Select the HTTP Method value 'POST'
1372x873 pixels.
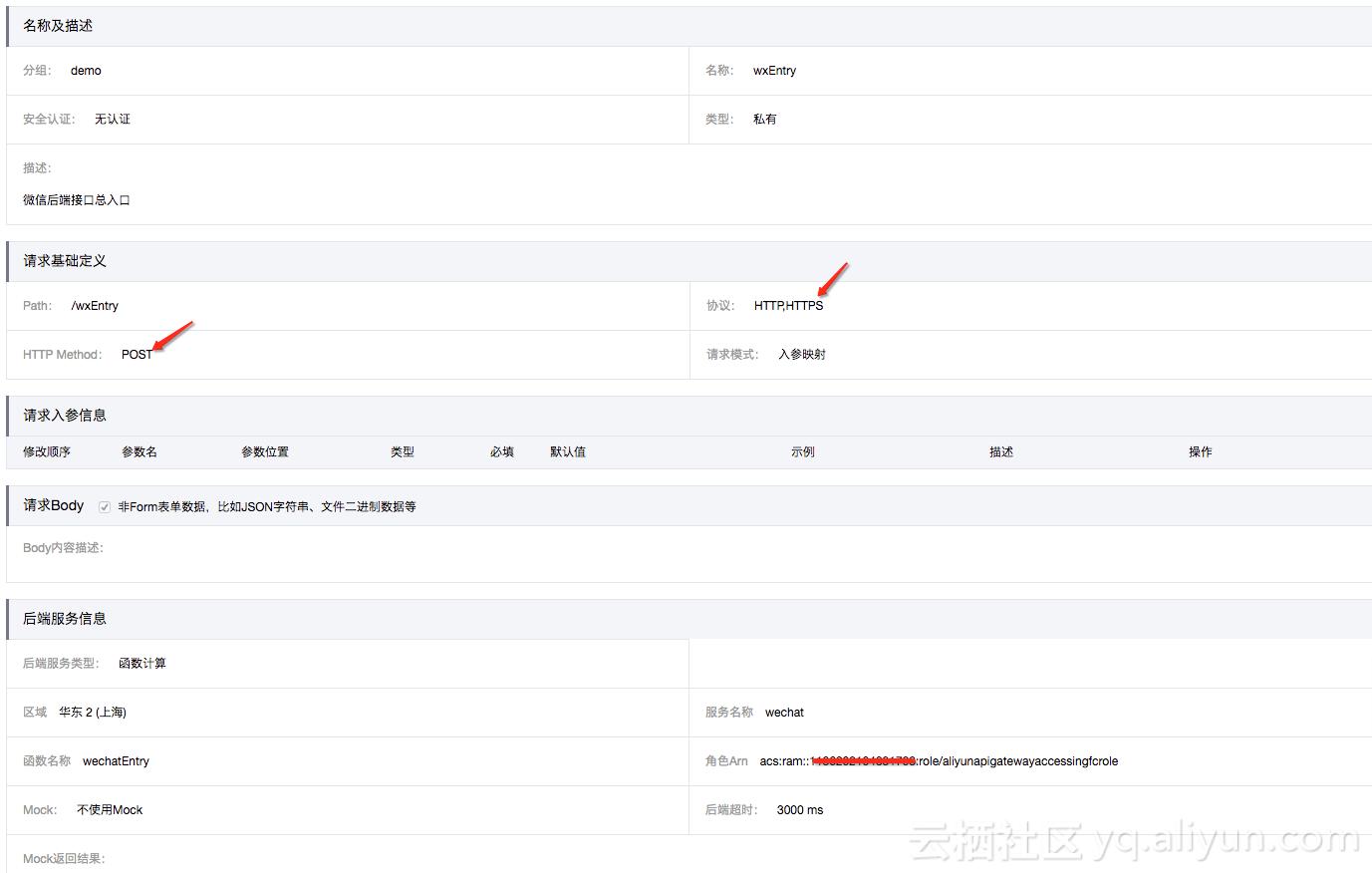point(137,355)
